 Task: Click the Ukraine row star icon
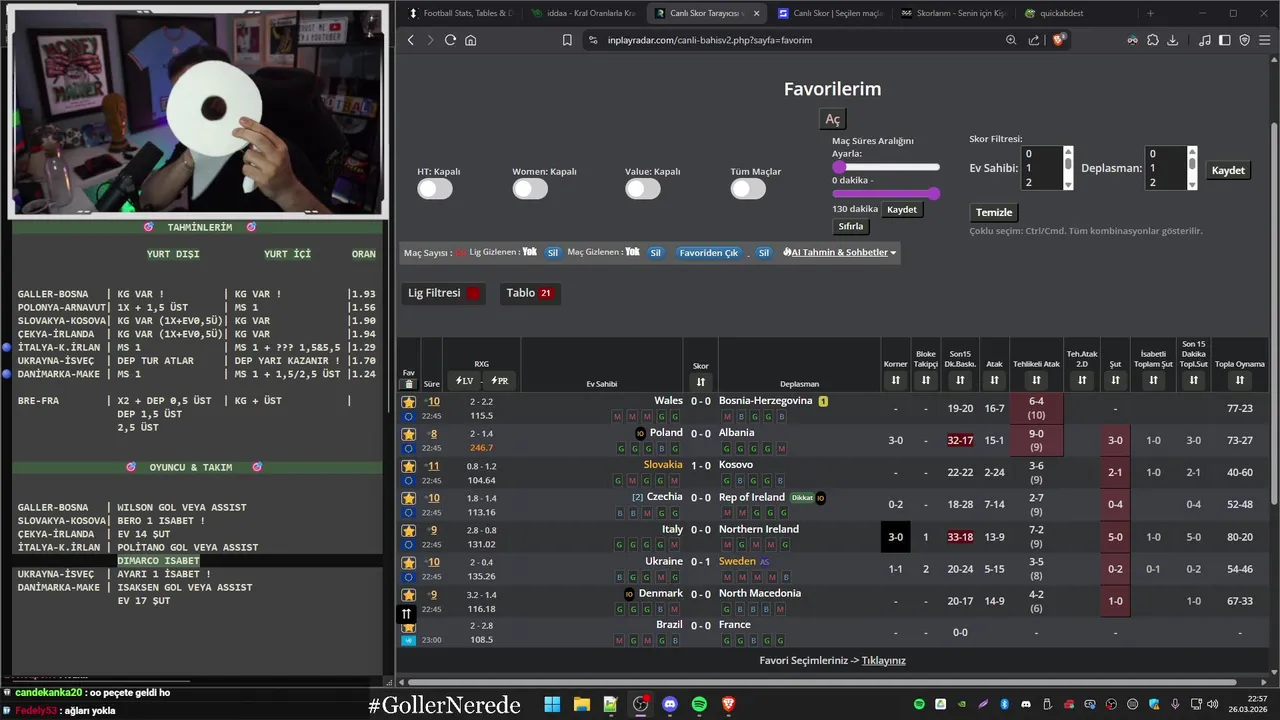pos(408,562)
